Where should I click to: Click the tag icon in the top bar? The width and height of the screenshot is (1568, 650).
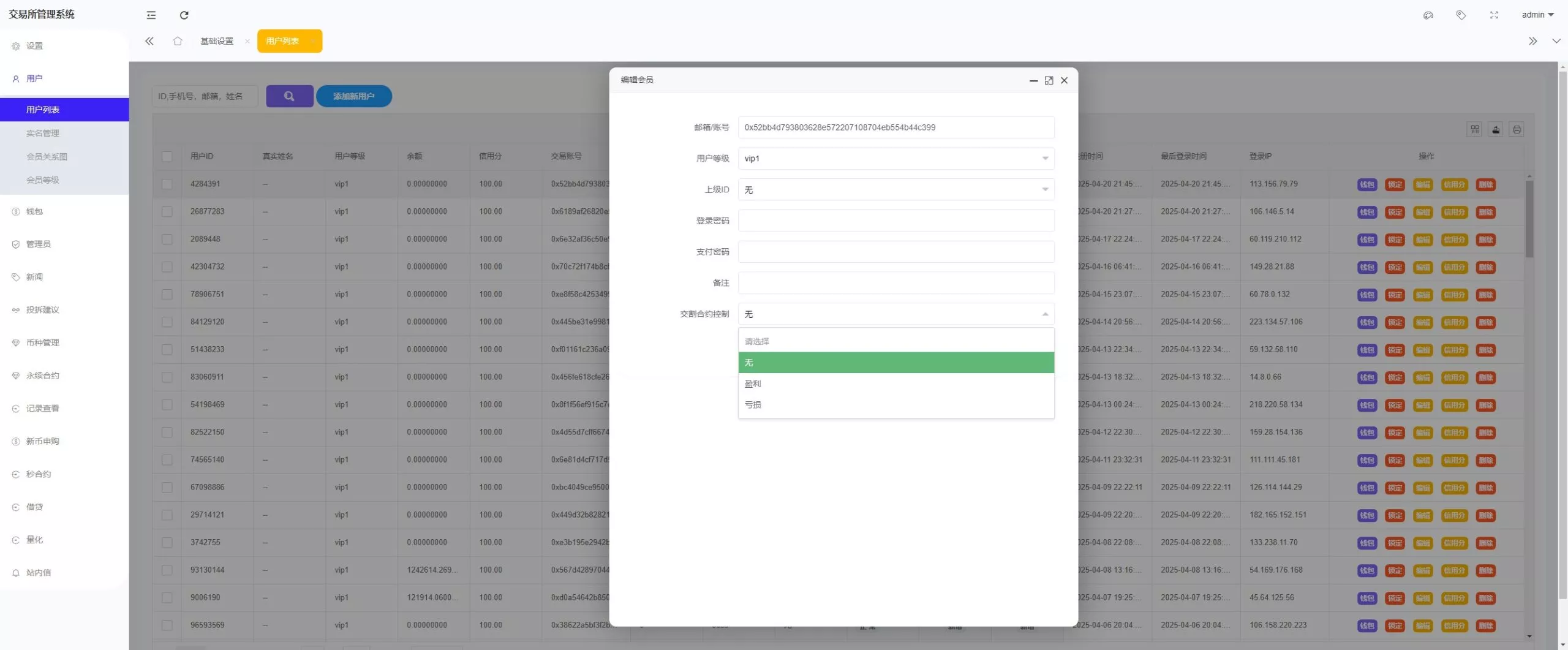click(1461, 15)
